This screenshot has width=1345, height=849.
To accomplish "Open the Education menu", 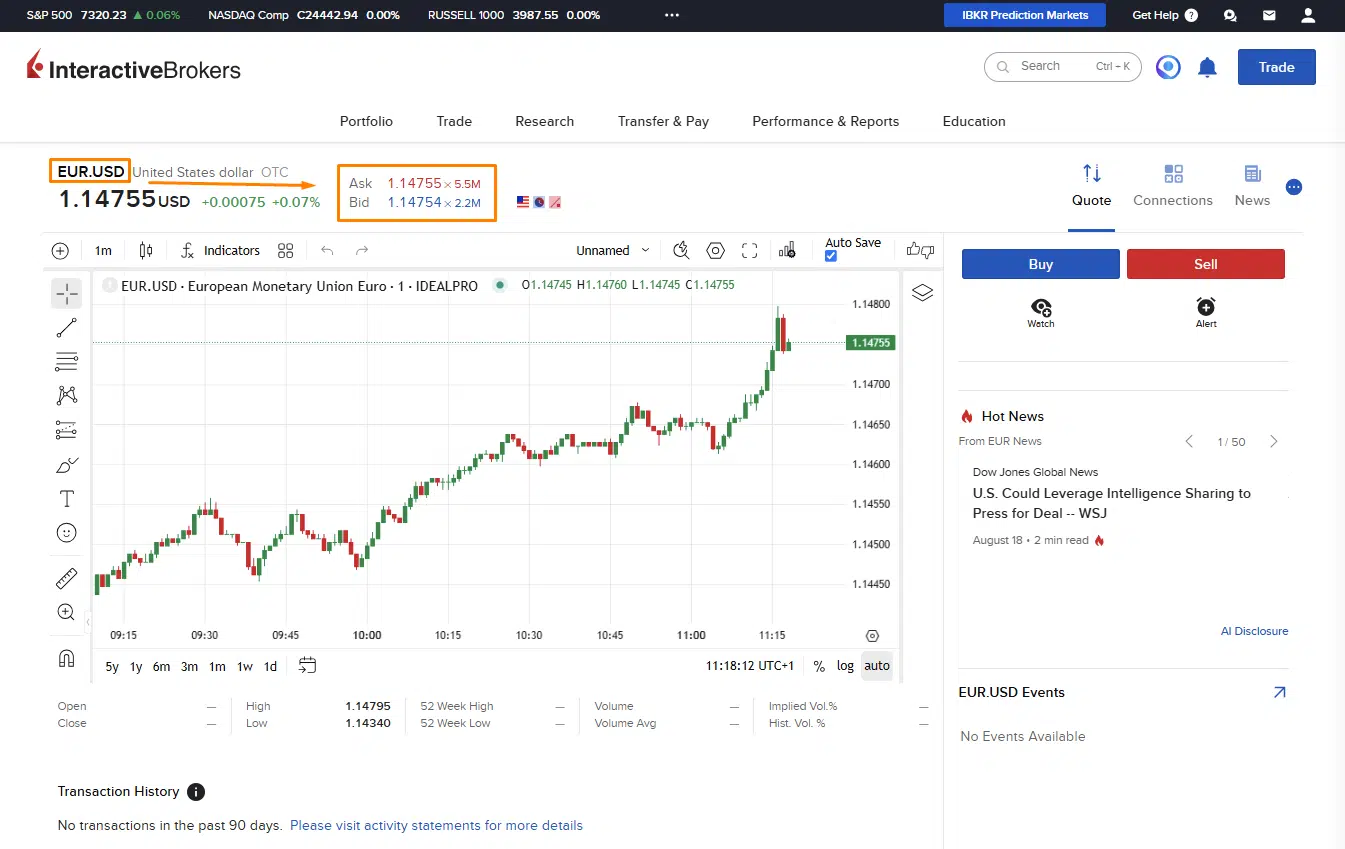I will [974, 121].
